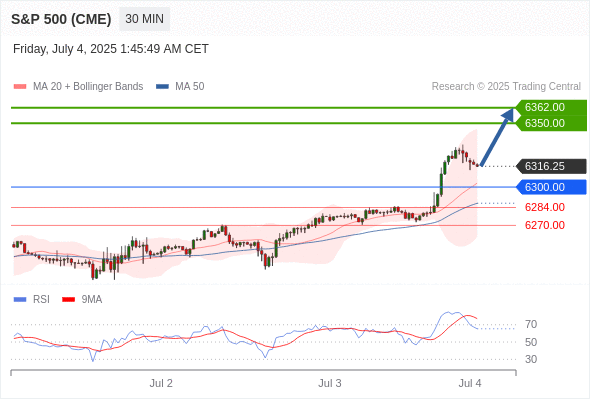Screen dimensions: 590x400
Task: Click the 6350.00 green resistance tag
Action: [x=551, y=123]
